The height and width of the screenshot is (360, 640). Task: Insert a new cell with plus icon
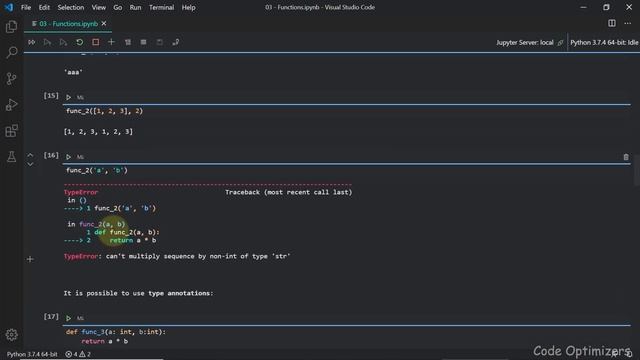[111, 42]
